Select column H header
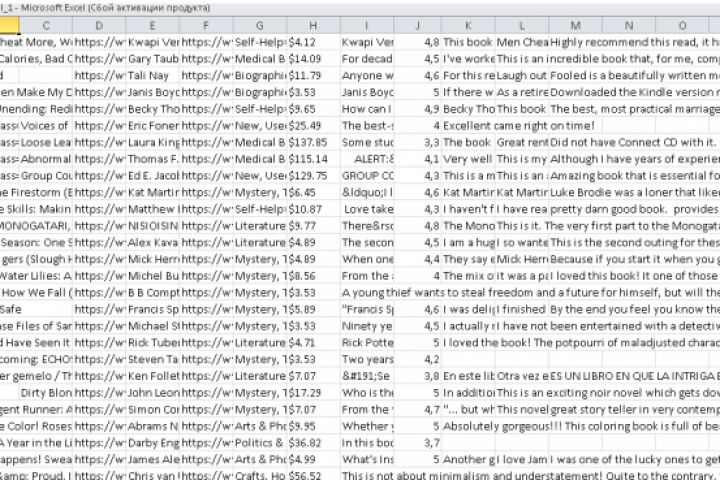 coord(313,26)
